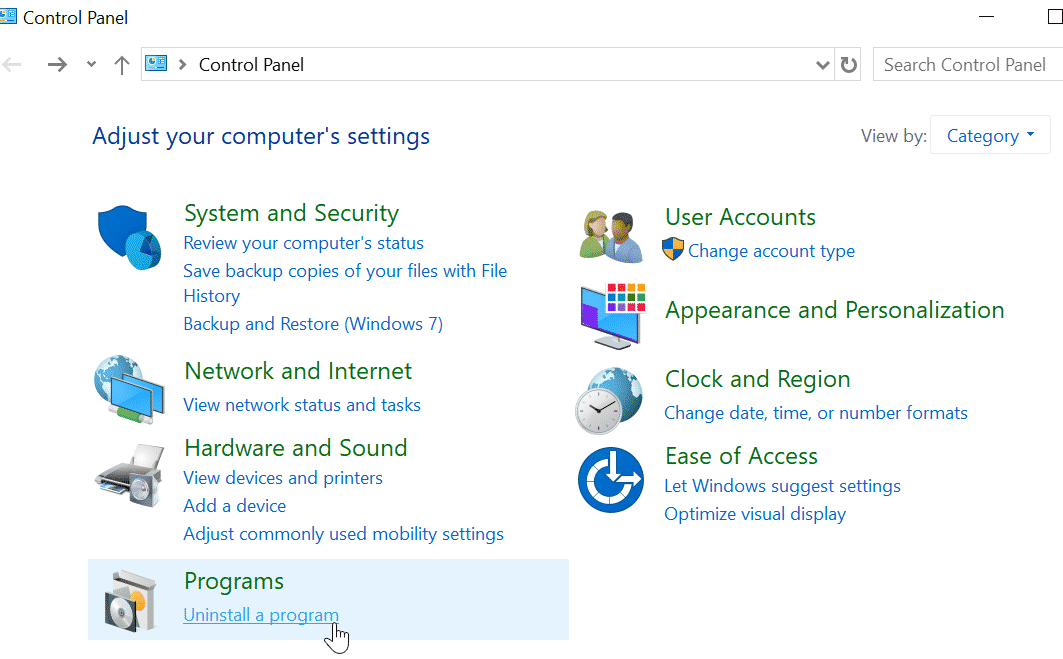The image size is (1063, 659).
Task: Open Change account type link
Action: click(x=771, y=251)
